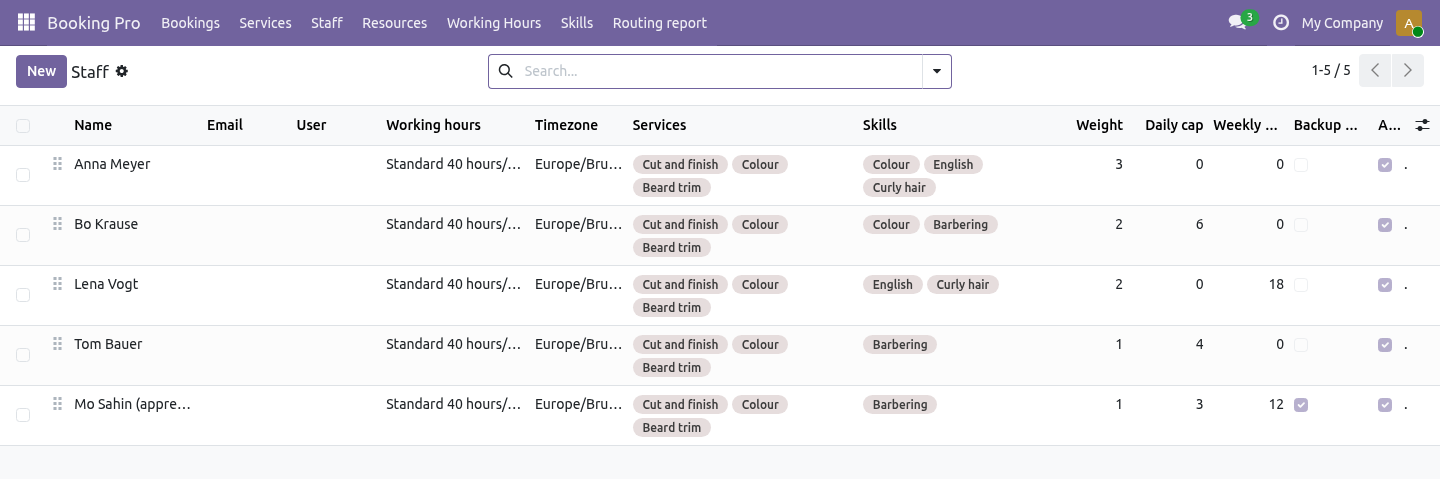
Task: Click the drag handle for Tom Bauer
Action: [x=57, y=344]
